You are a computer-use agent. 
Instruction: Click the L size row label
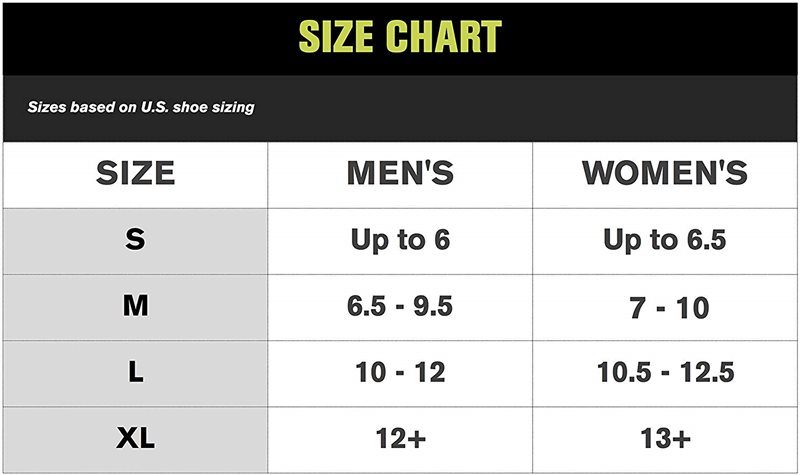135,372
